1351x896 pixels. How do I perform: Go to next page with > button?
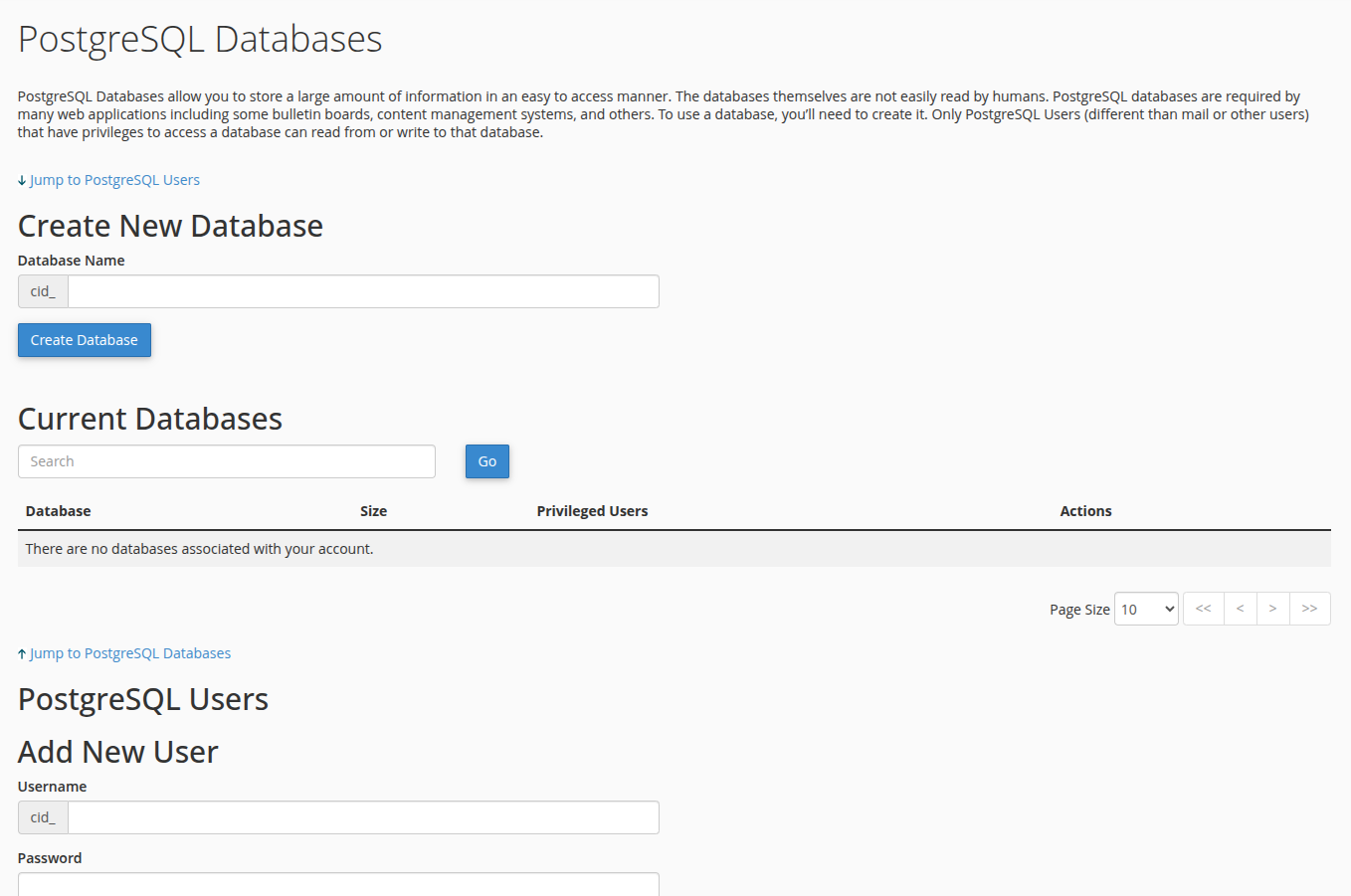coord(1272,609)
